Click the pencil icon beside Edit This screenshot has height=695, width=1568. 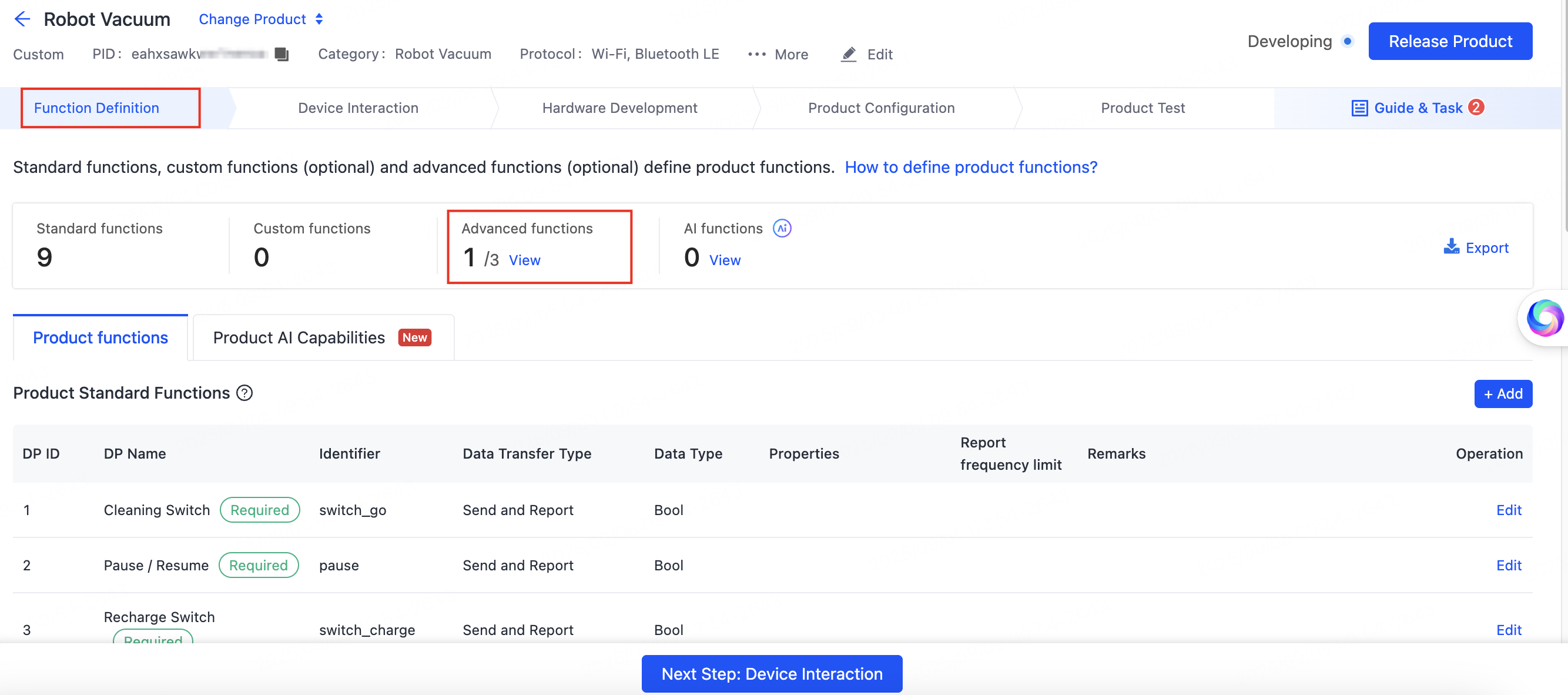849,54
